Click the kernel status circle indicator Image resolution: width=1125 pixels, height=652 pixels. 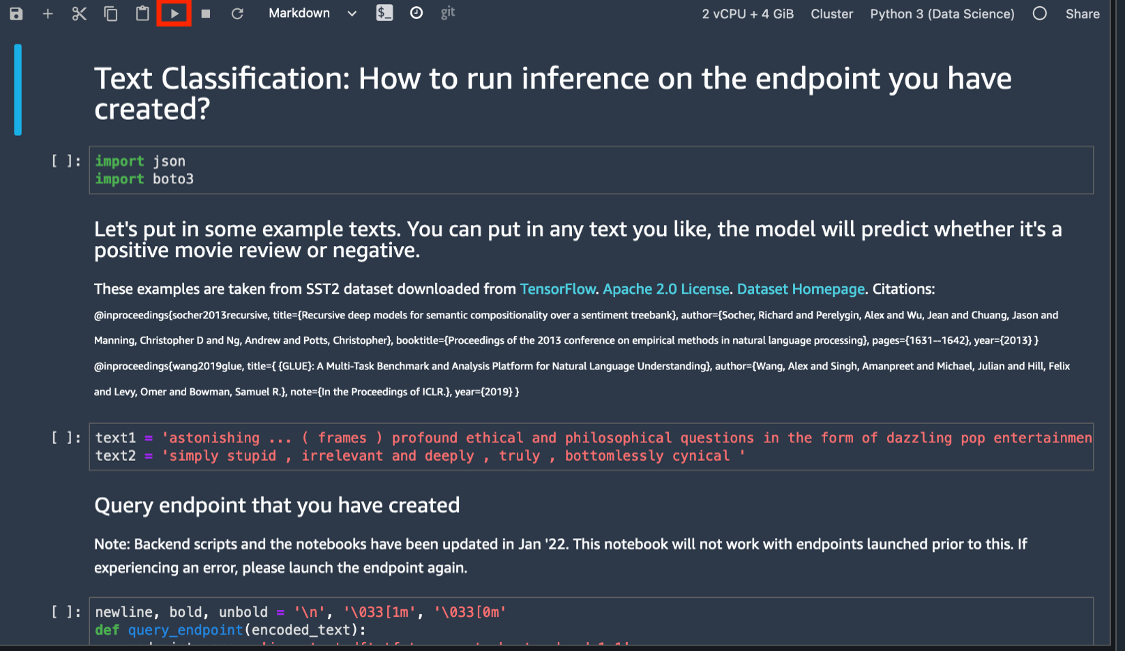click(1040, 13)
